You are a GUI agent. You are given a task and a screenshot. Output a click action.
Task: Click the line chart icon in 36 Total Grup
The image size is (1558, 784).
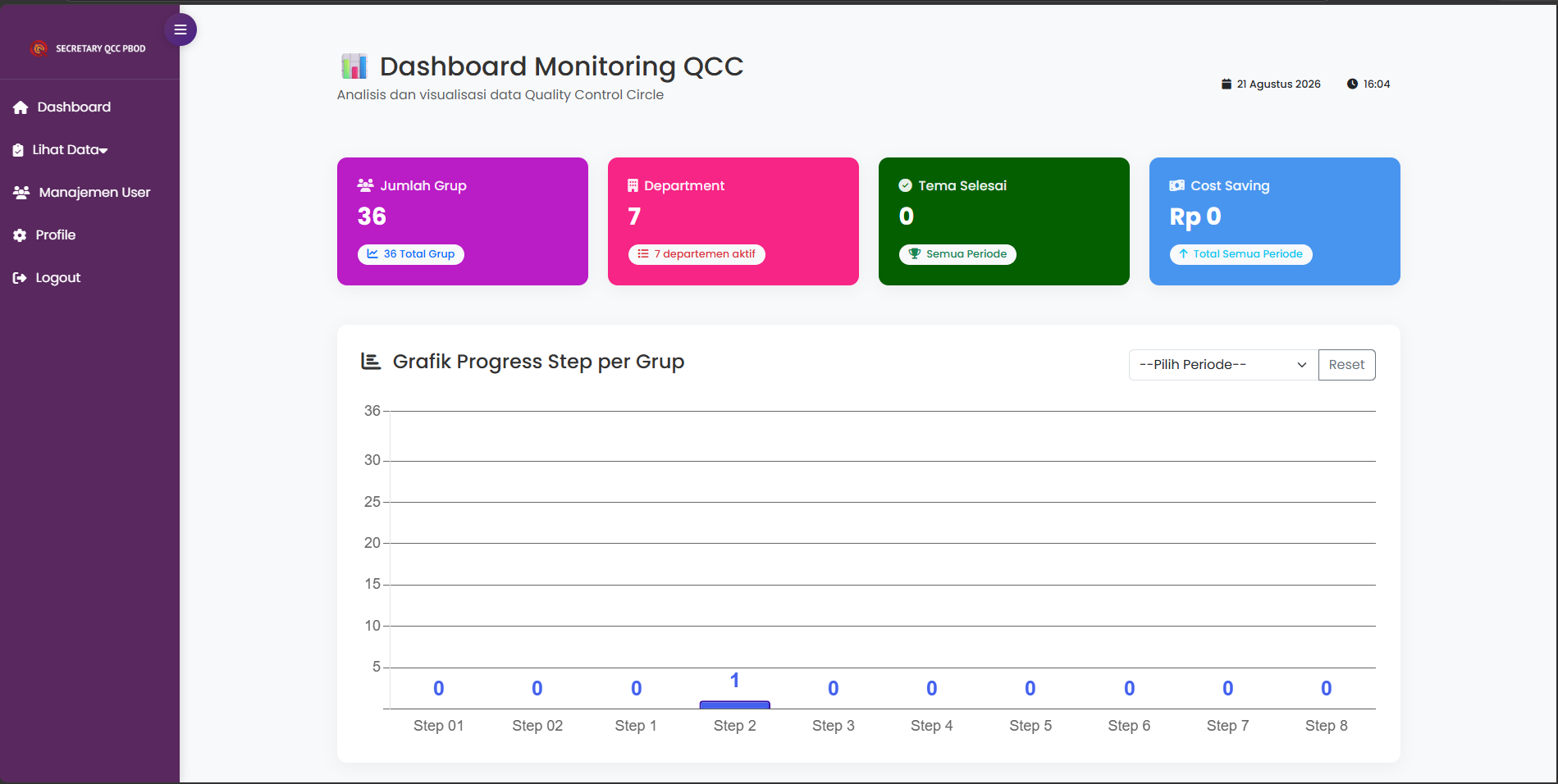(372, 254)
